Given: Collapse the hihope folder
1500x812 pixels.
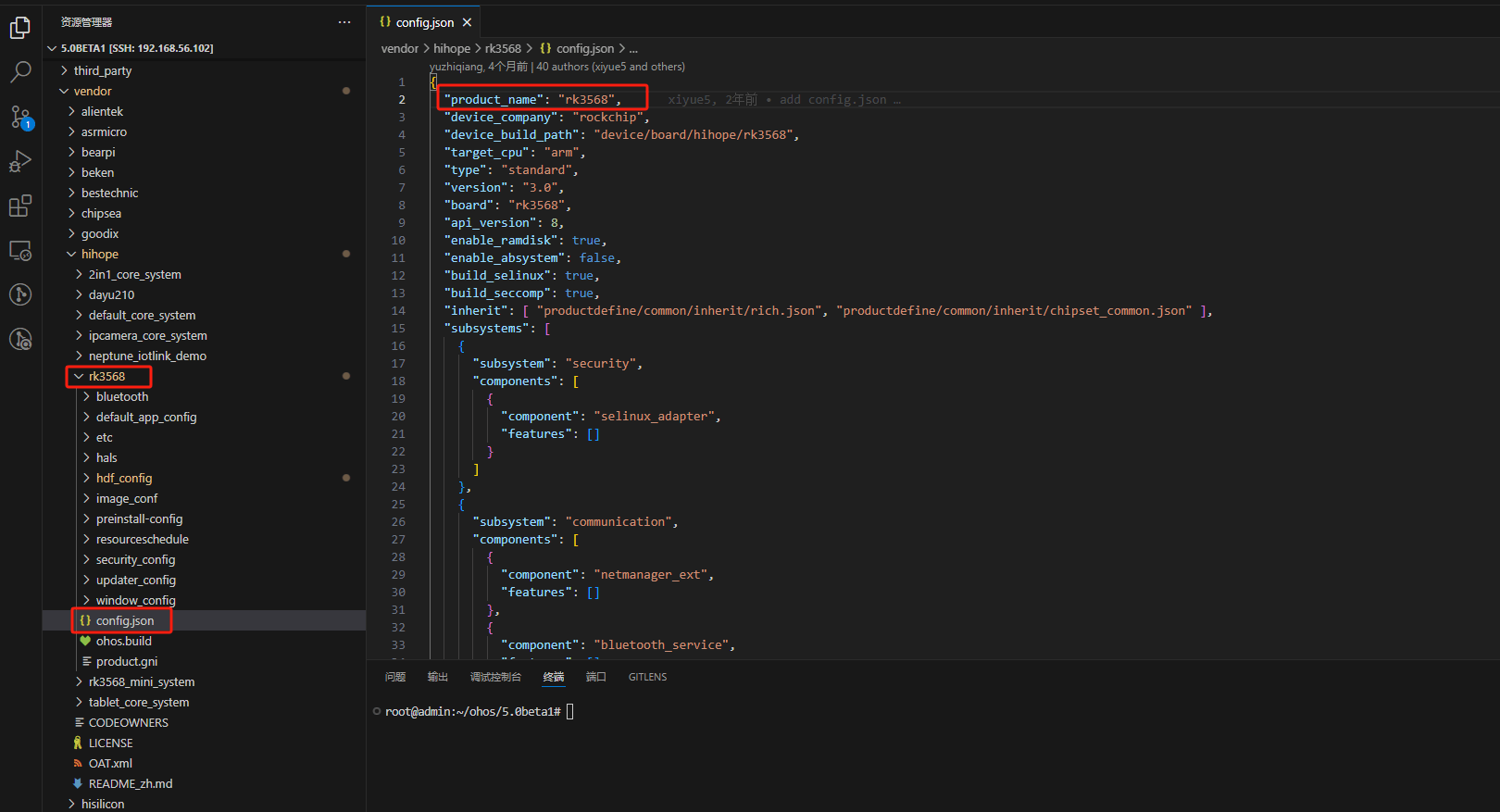Looking at the screenshot, I should [x=71, y=254].
